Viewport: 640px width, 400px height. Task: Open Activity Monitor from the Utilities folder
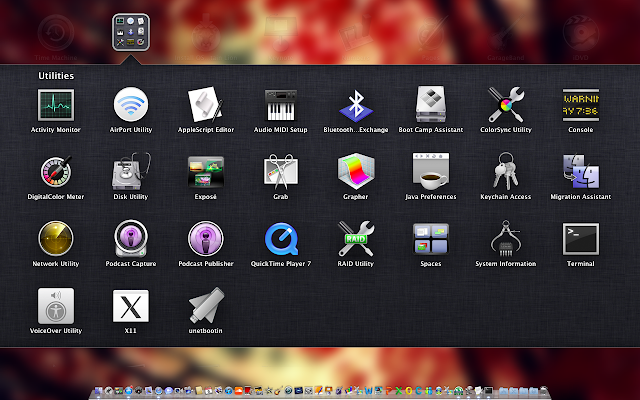click(56, 105)
